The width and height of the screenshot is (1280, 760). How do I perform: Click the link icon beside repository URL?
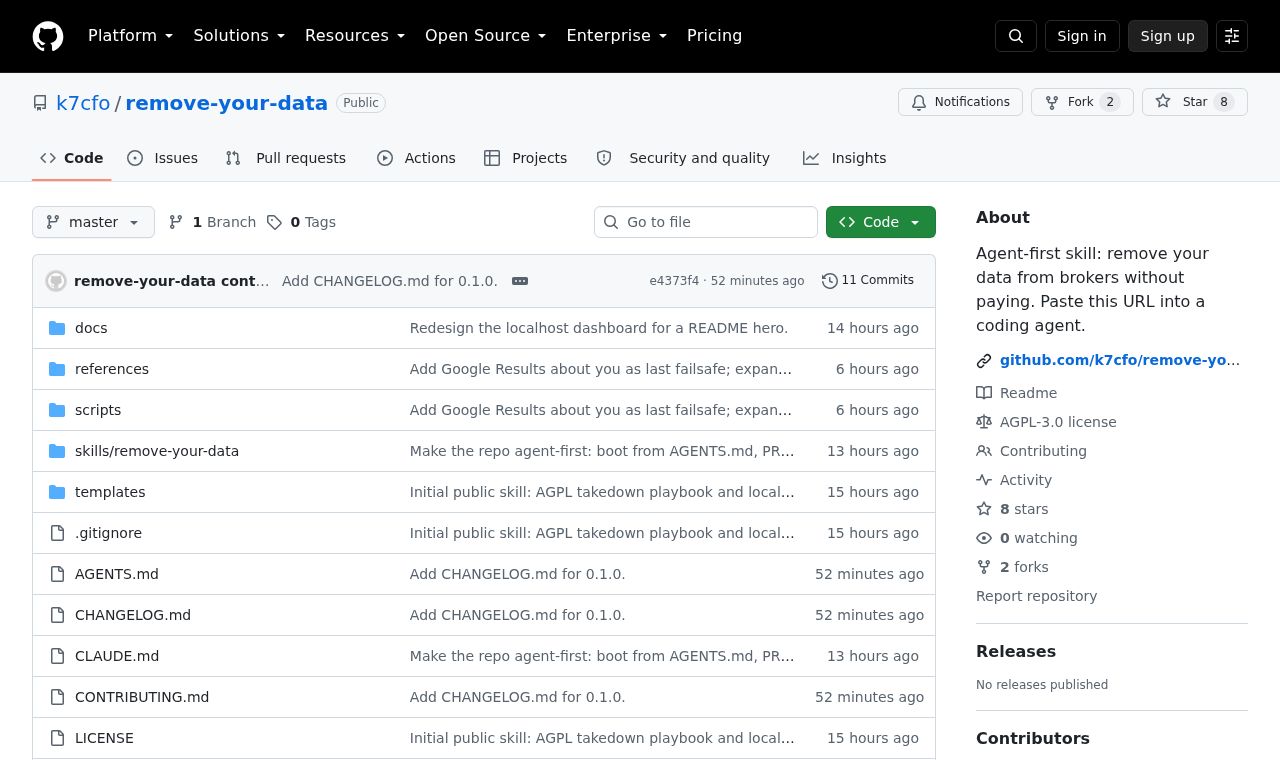pyautogui.click(x=984, y=361)
